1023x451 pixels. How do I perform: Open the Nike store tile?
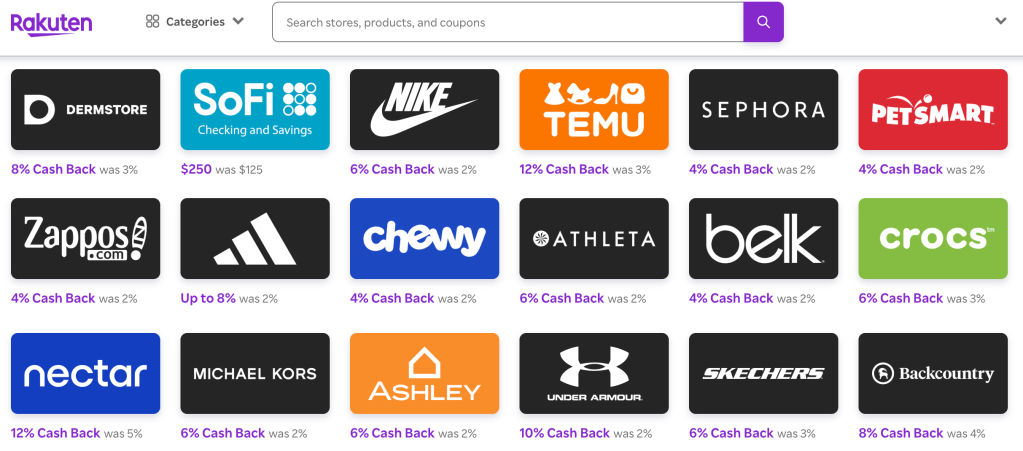pyautogui.click(x=424, y=110)
